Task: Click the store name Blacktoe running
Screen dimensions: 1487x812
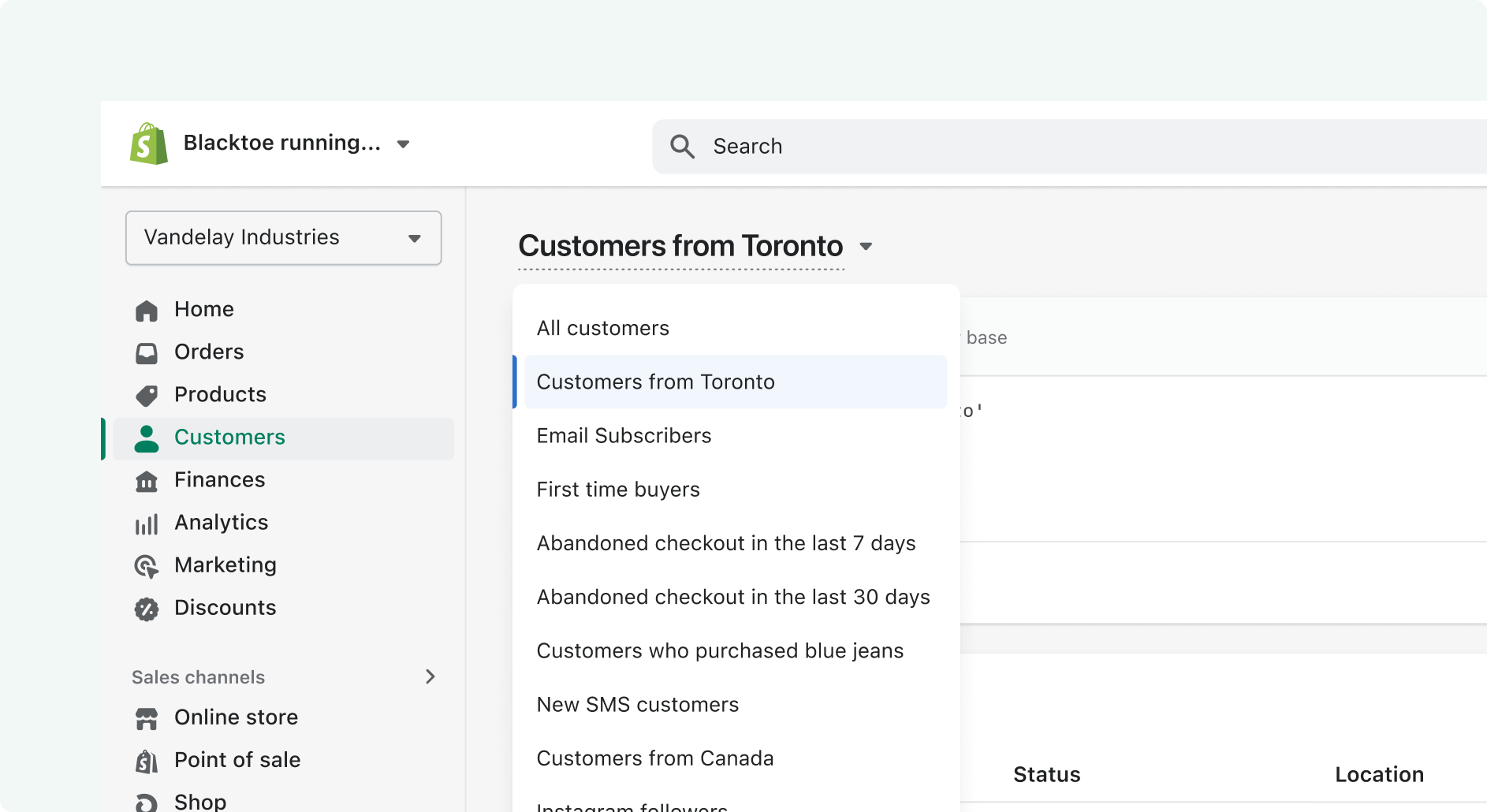Action: pyautogui.click(x=281, y=143)
